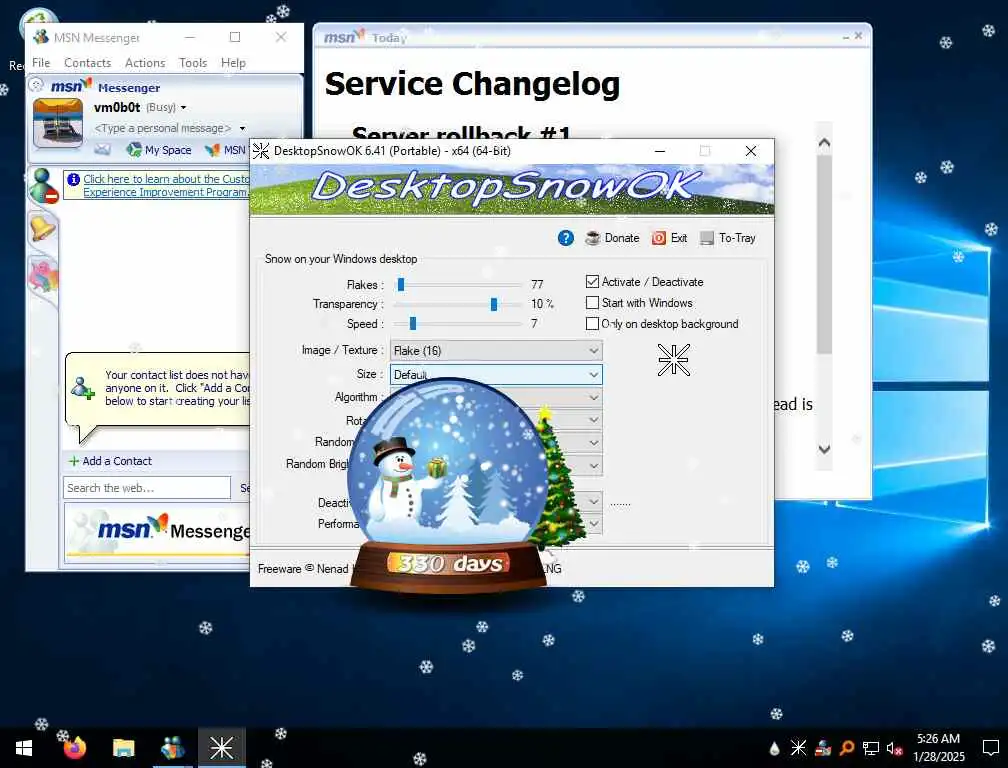Click the MSN Messenger banner at the bottom

158,531
